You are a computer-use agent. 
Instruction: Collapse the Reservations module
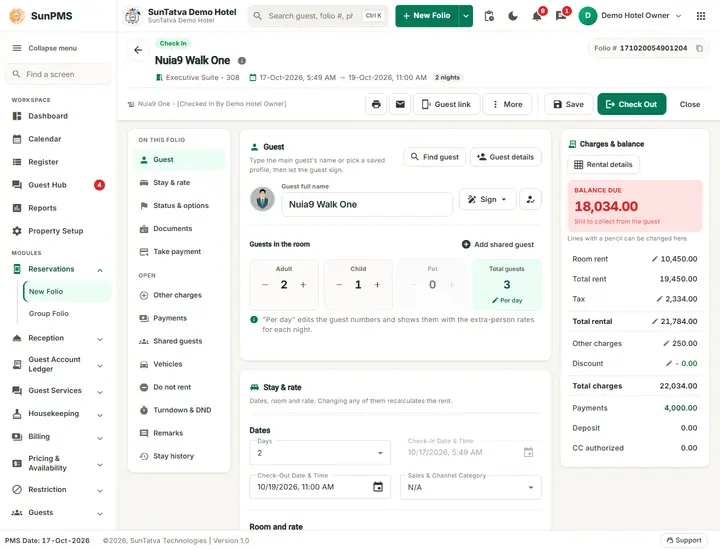100,270
